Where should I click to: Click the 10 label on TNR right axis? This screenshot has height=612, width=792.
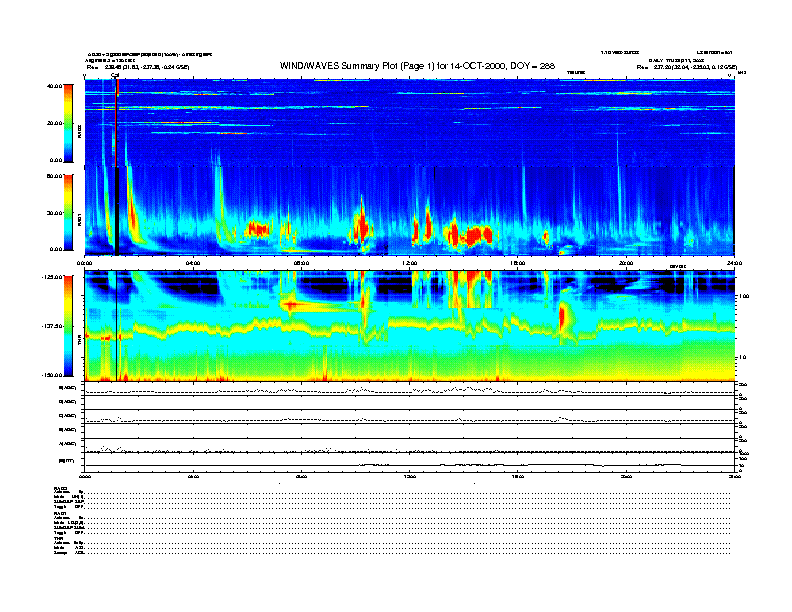741,358
